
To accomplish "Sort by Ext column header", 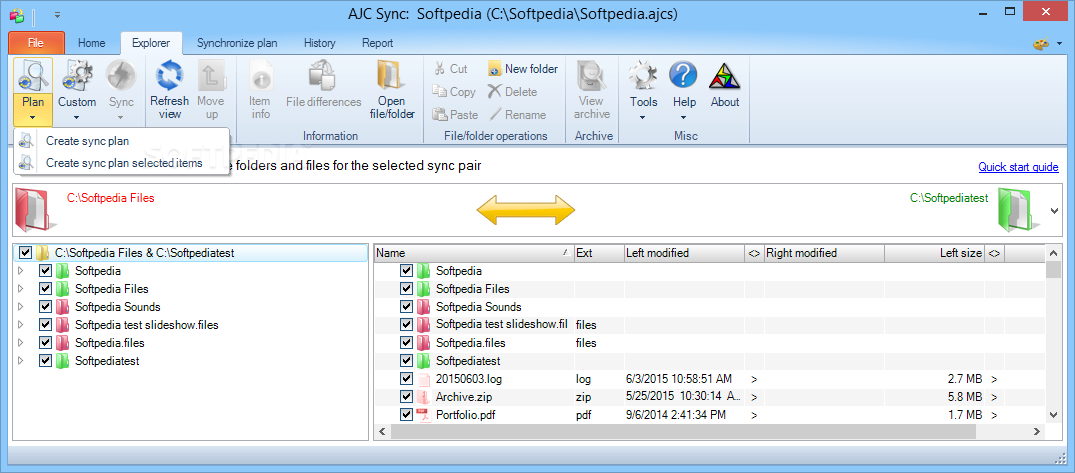I will click(599, 253).
